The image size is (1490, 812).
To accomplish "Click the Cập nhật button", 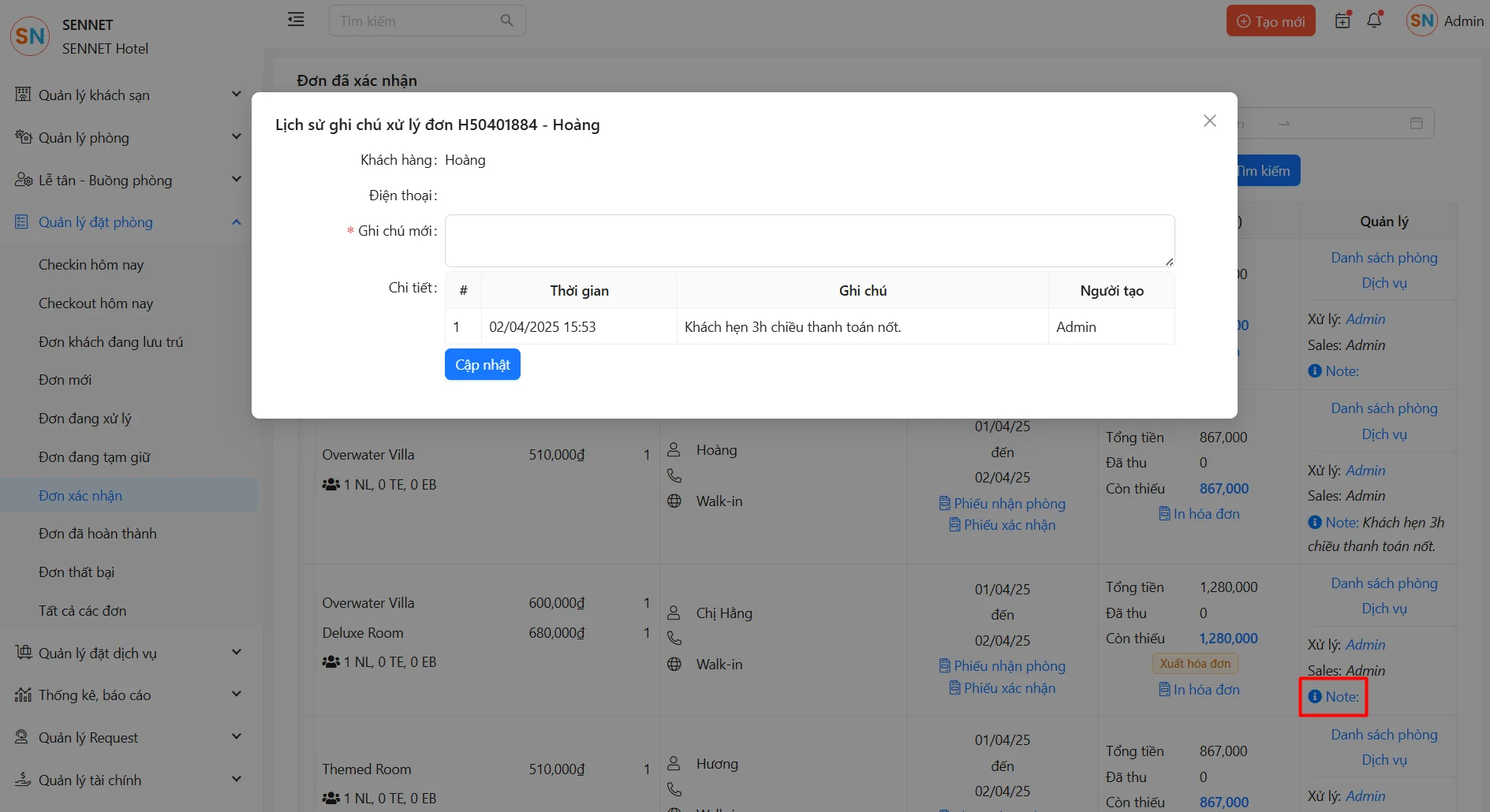I will 482,365.
